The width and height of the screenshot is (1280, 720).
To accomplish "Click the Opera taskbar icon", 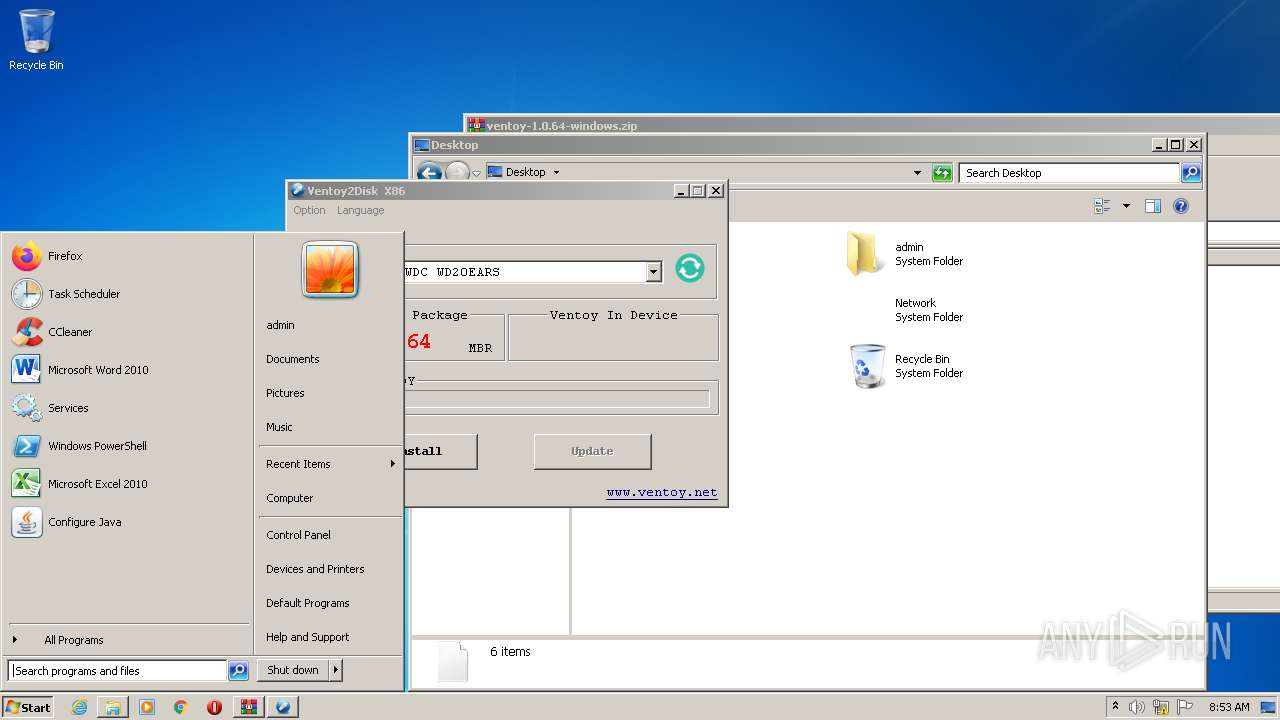I will [214, 707].
